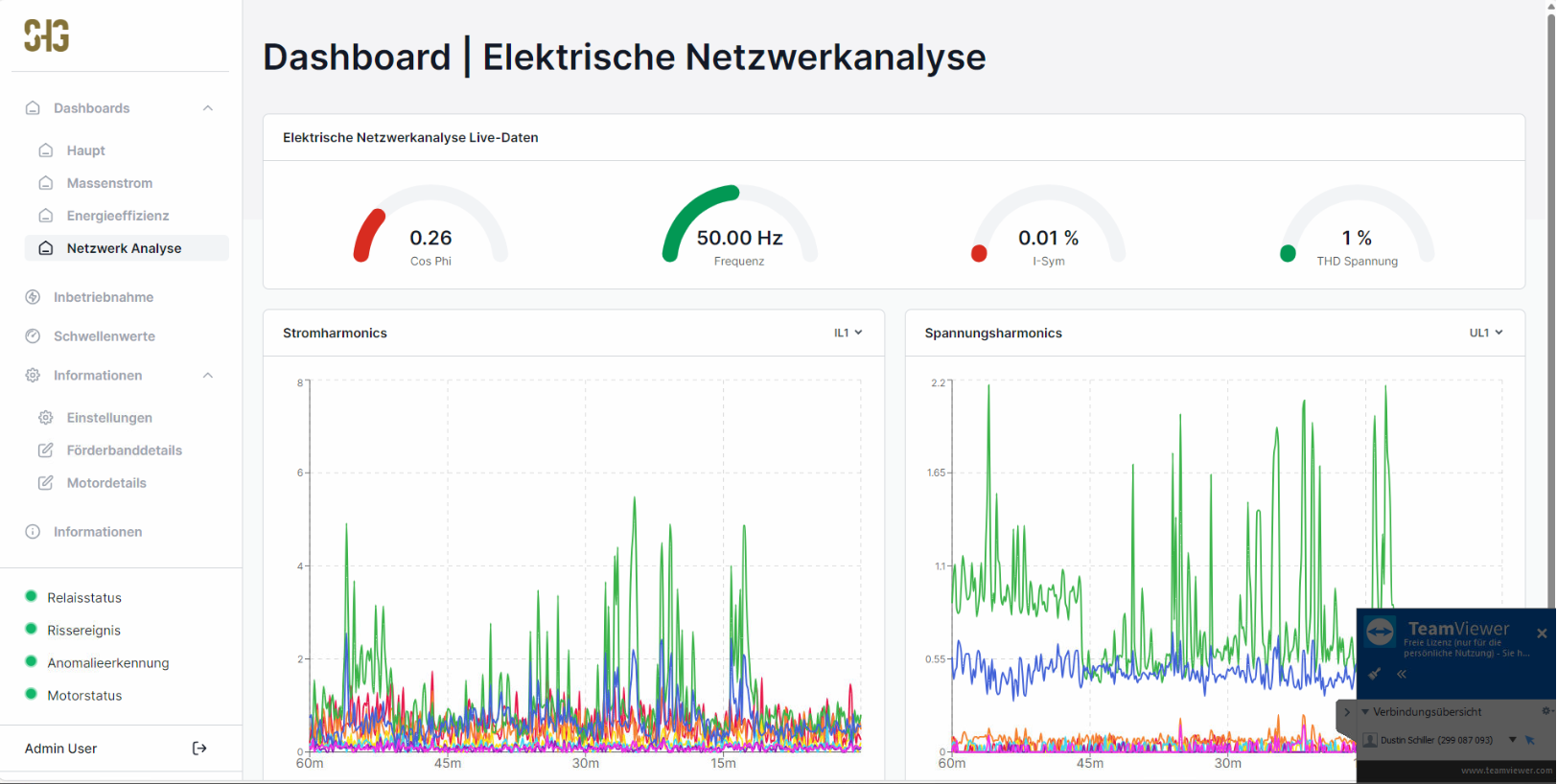Collapse the Dashboards sidebar section
This screenshot has height=784, width=1557.
pyautogui.click(x=208, y=108)
